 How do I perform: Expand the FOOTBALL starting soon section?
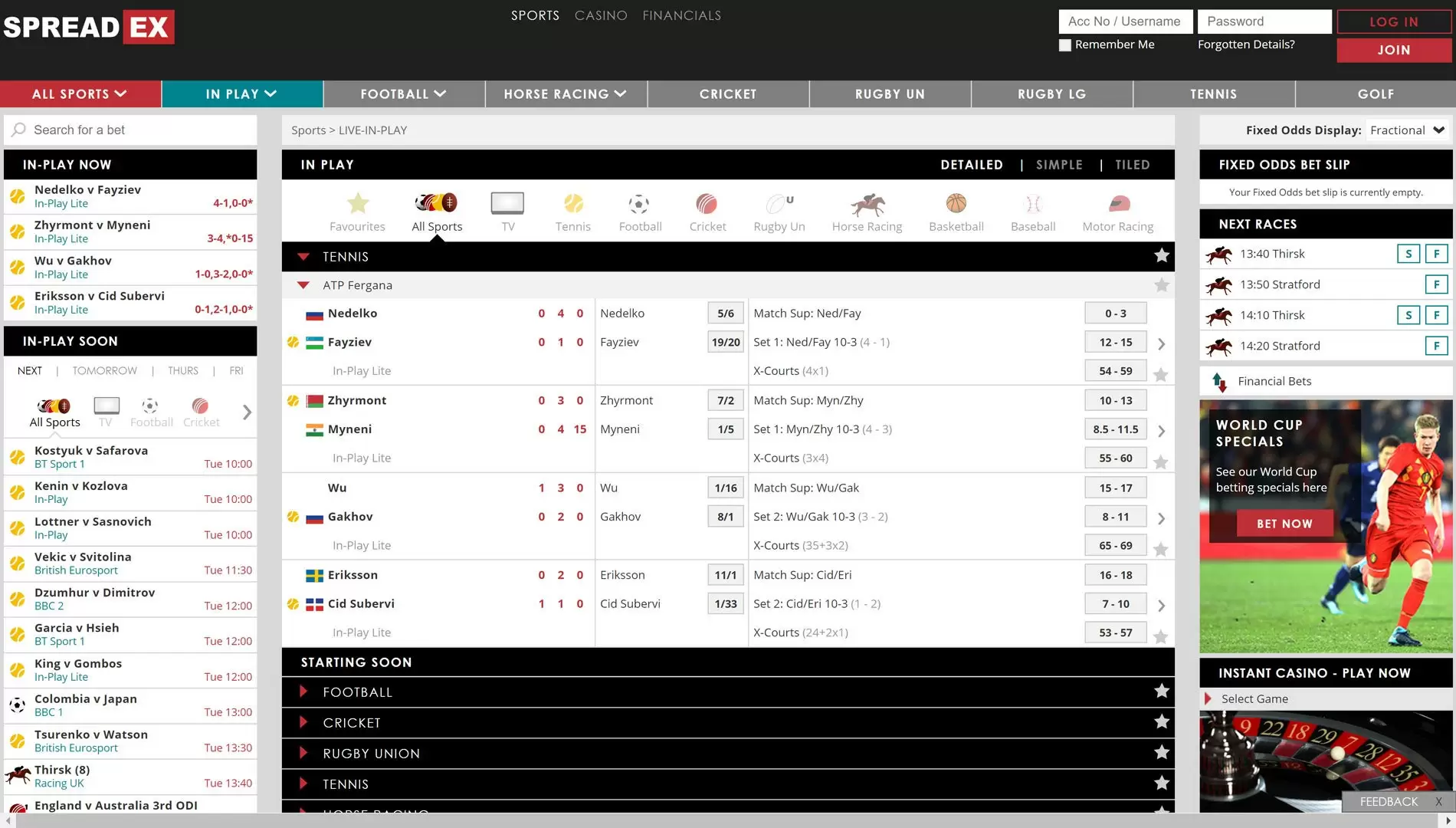click(303, 692)
